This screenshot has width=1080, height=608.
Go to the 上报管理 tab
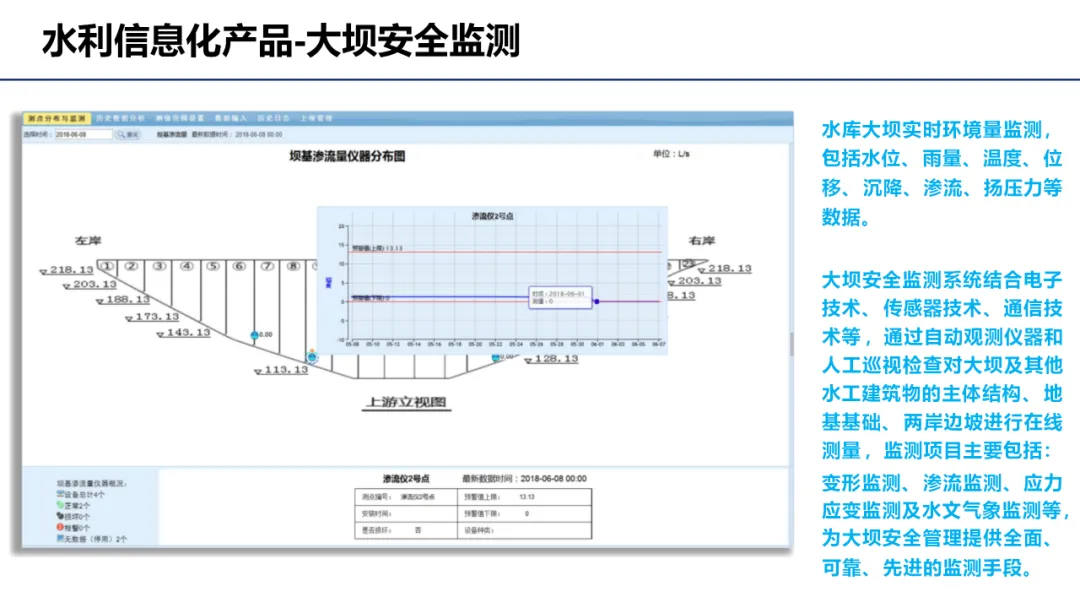pos(316,118)
